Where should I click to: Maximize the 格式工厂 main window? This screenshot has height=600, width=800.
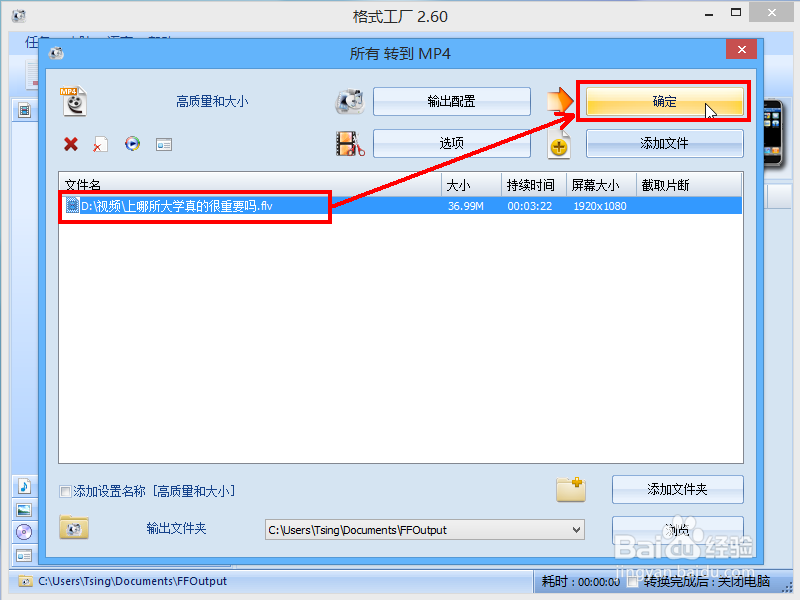736,13
